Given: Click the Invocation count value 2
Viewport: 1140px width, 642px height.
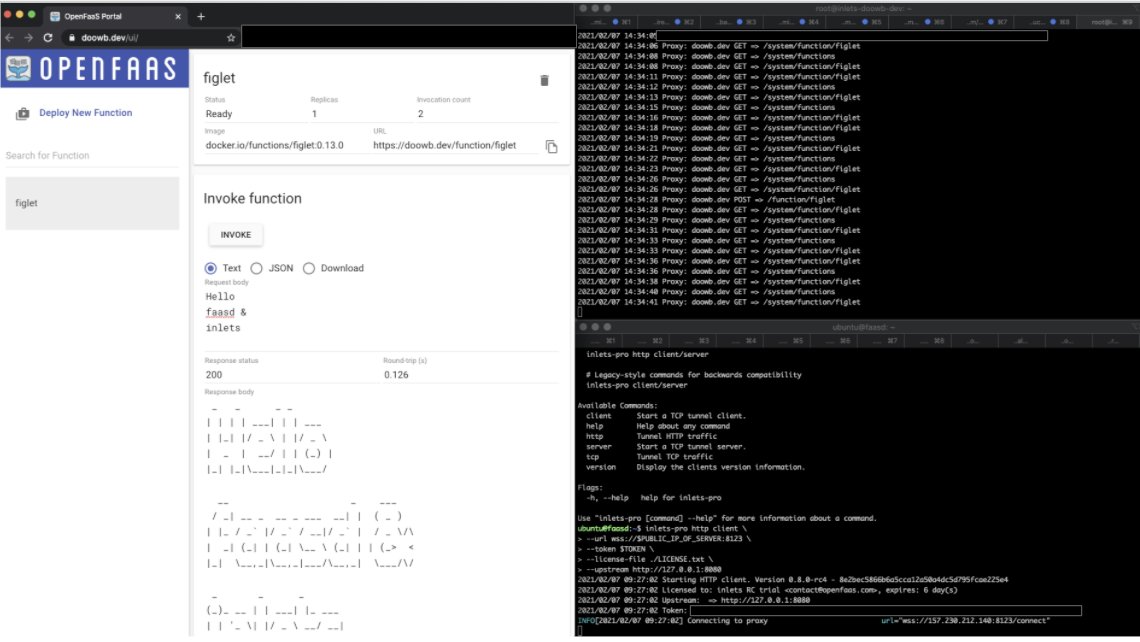Looking at the screenshot, I should pyautogui.click(x=420, y=114).
